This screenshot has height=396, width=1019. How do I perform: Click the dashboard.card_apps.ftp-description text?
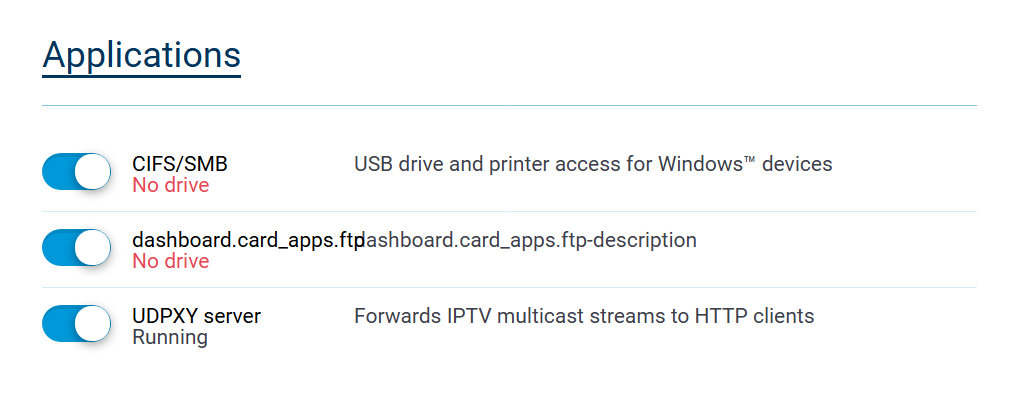[529, 240]
